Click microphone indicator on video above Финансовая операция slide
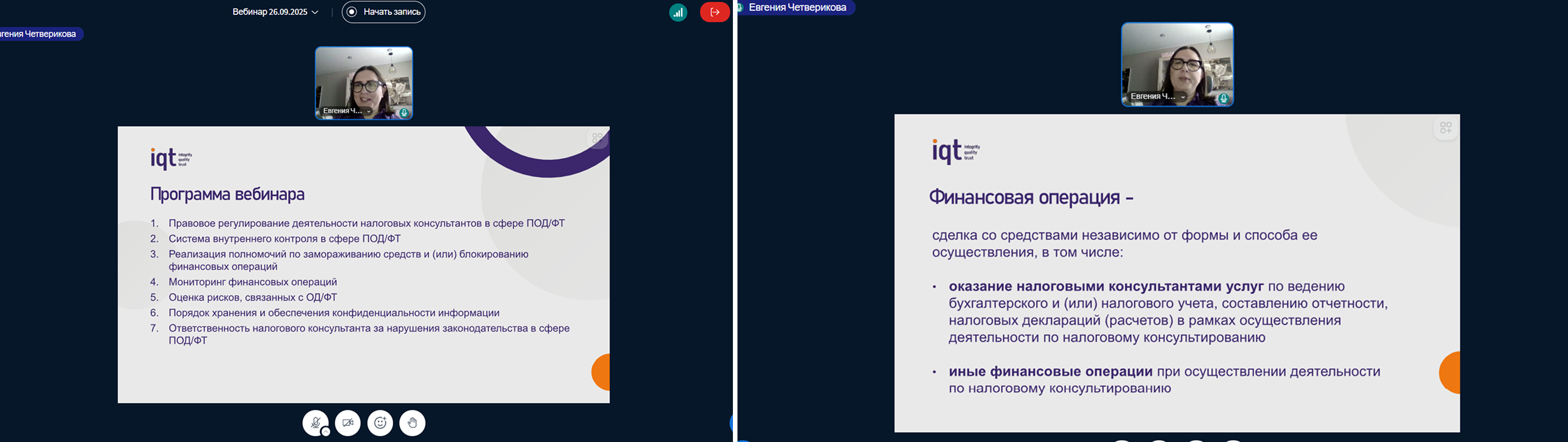The width and height of the screenshot is (1568, 442). coord(1223,98)
